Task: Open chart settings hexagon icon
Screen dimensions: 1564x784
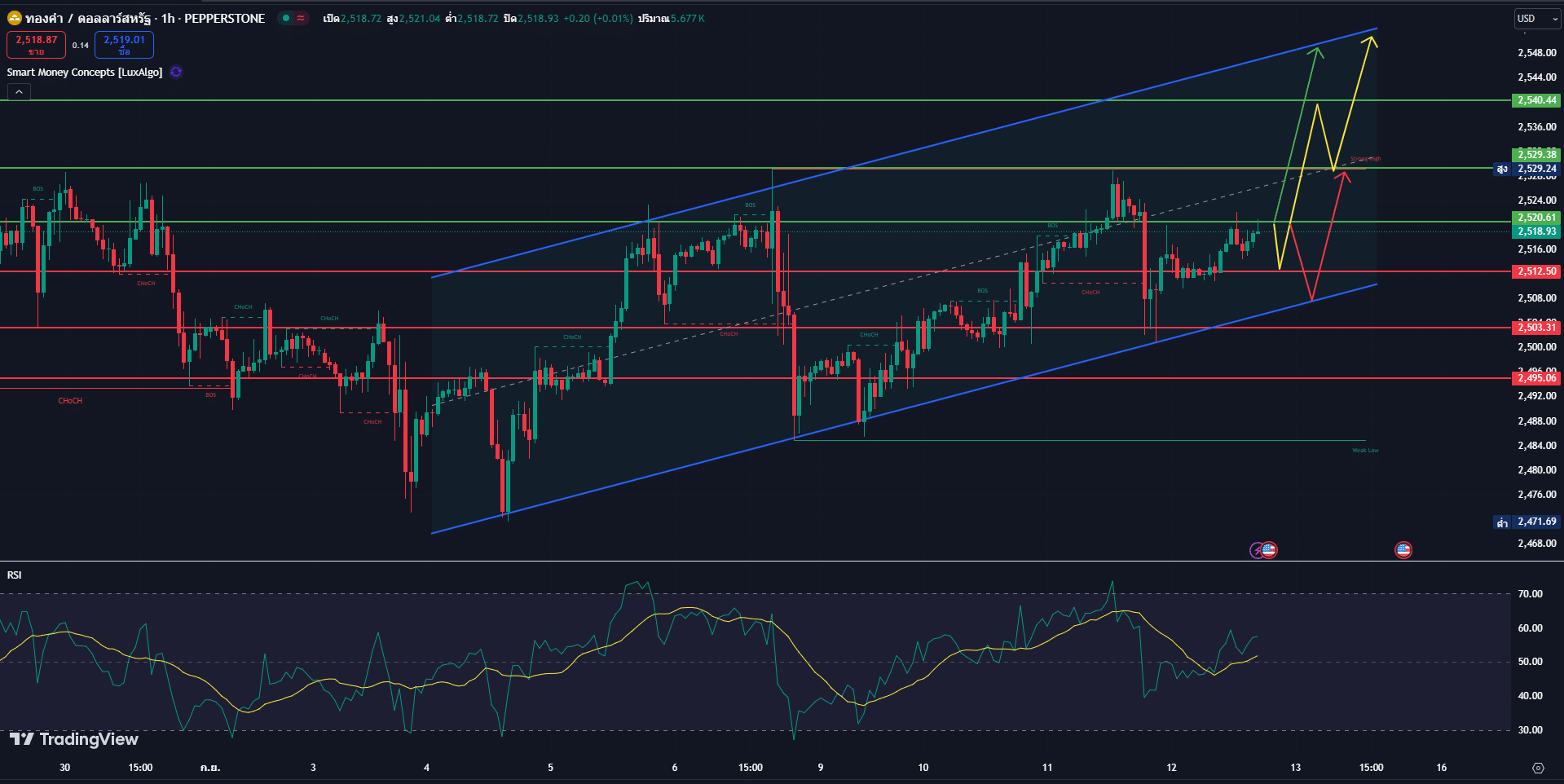Action: point(1538,768)
